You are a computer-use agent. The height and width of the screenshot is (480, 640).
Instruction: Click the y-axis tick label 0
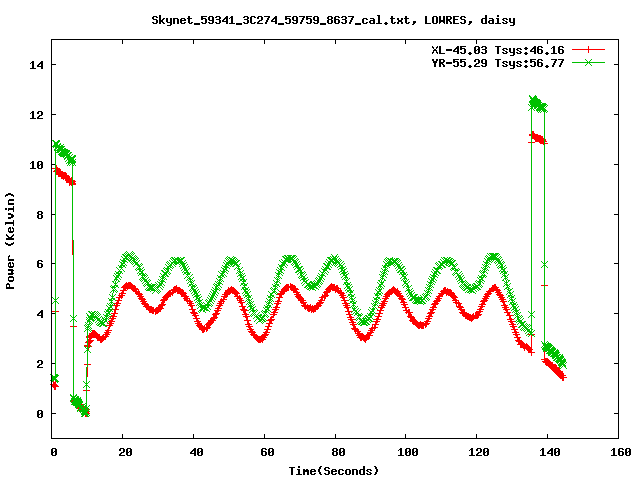40,414
